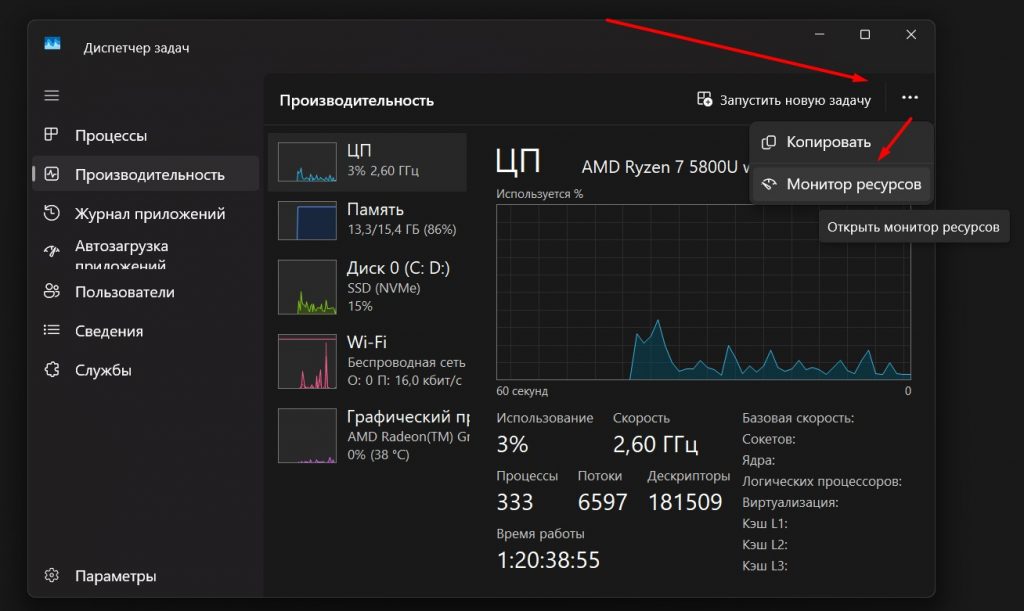Screen dimensions: 1024x611
Task: Click the 60 секунд graph axis label
Action: pos(522,391)
